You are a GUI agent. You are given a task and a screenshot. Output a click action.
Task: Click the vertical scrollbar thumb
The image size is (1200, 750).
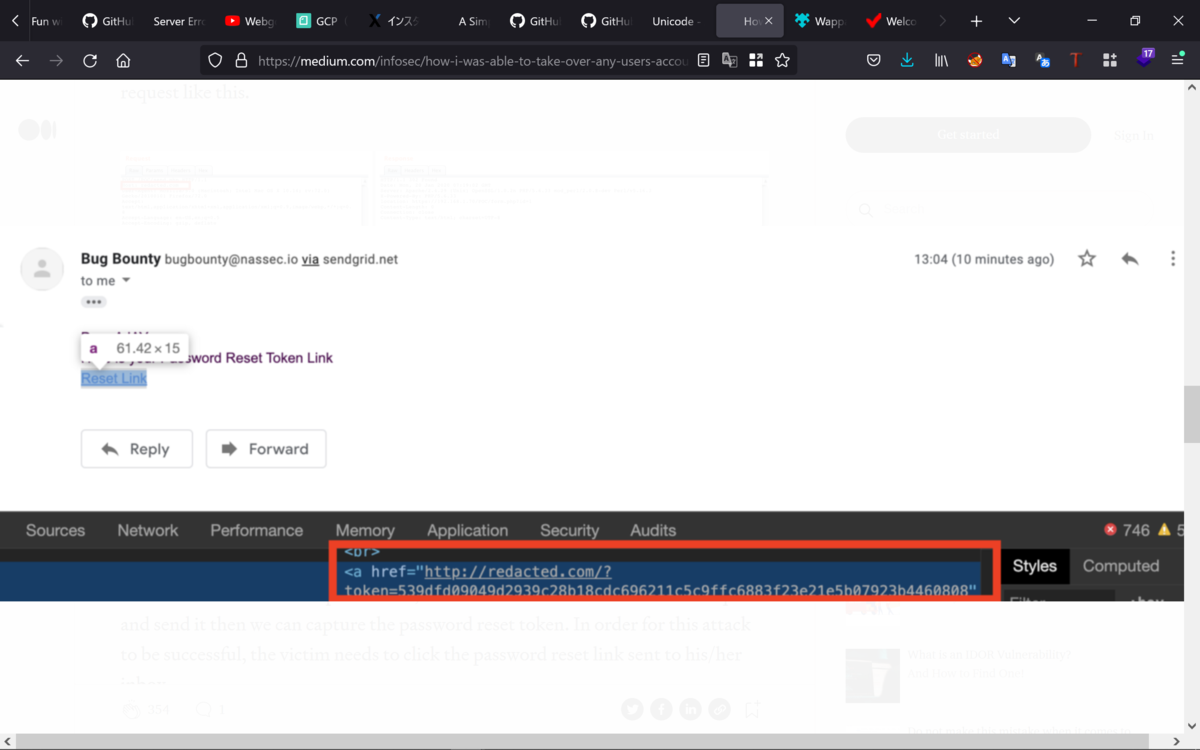(1191, 414)
